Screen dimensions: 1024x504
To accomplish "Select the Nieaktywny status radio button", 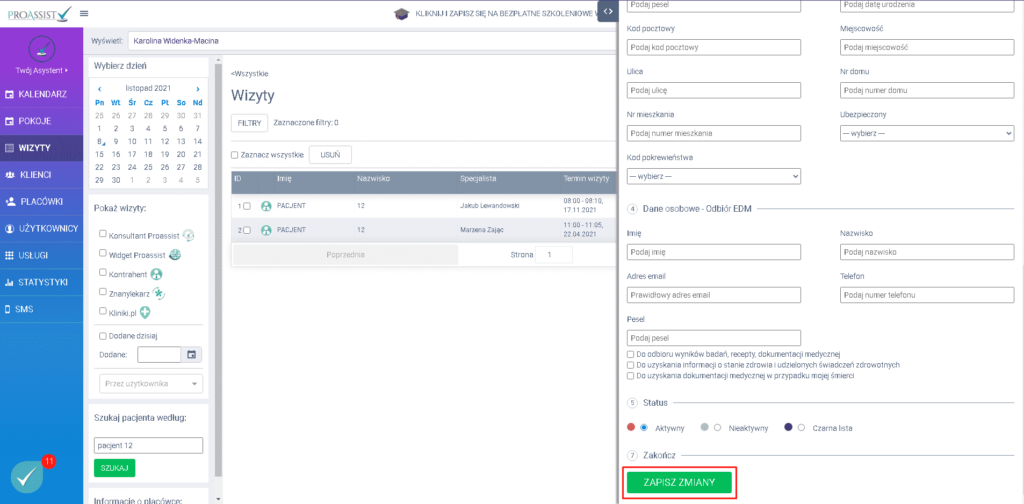I will [717, 427].
